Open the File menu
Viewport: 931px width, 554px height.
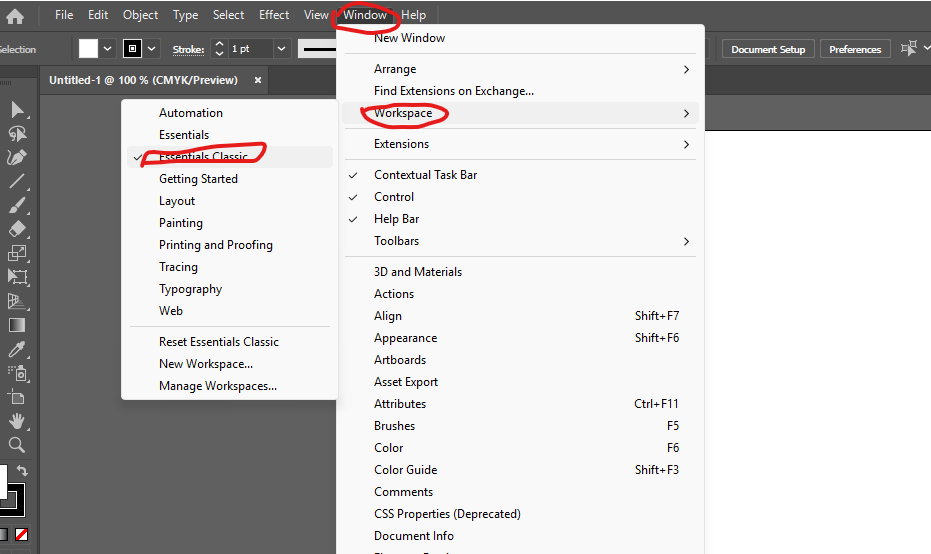[64, 15]
